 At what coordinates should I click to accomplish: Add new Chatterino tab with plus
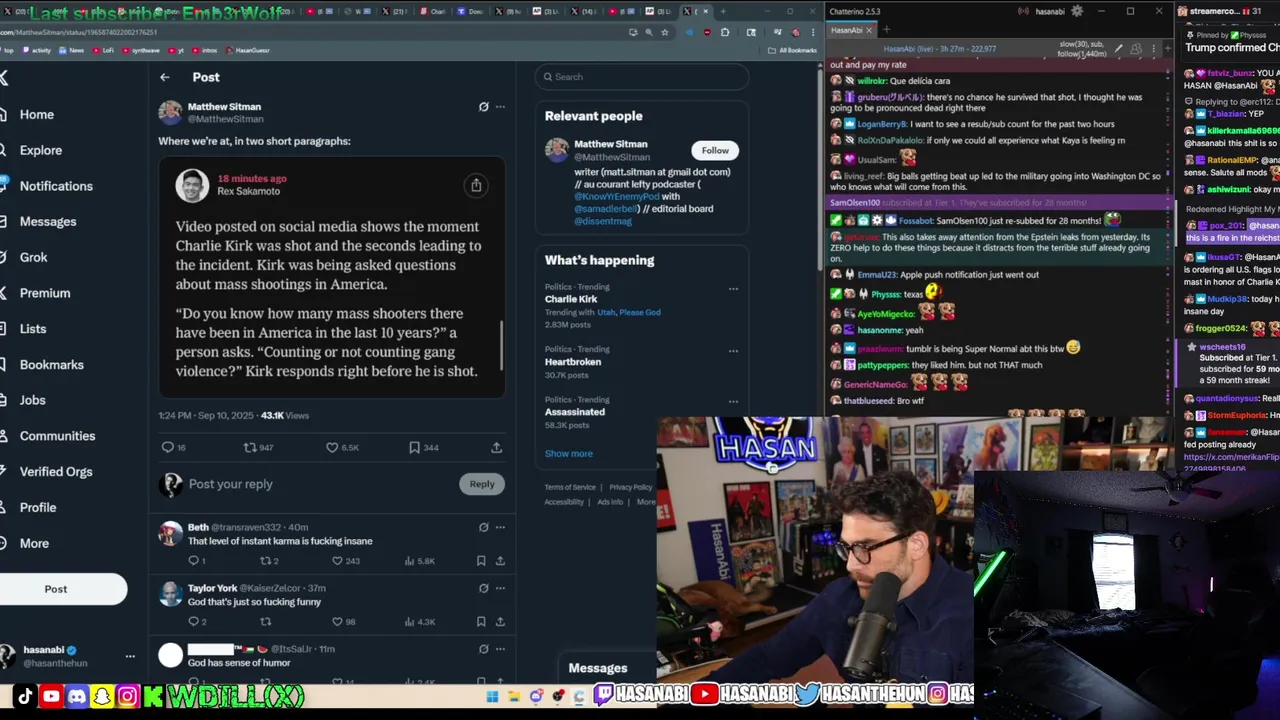886,30
